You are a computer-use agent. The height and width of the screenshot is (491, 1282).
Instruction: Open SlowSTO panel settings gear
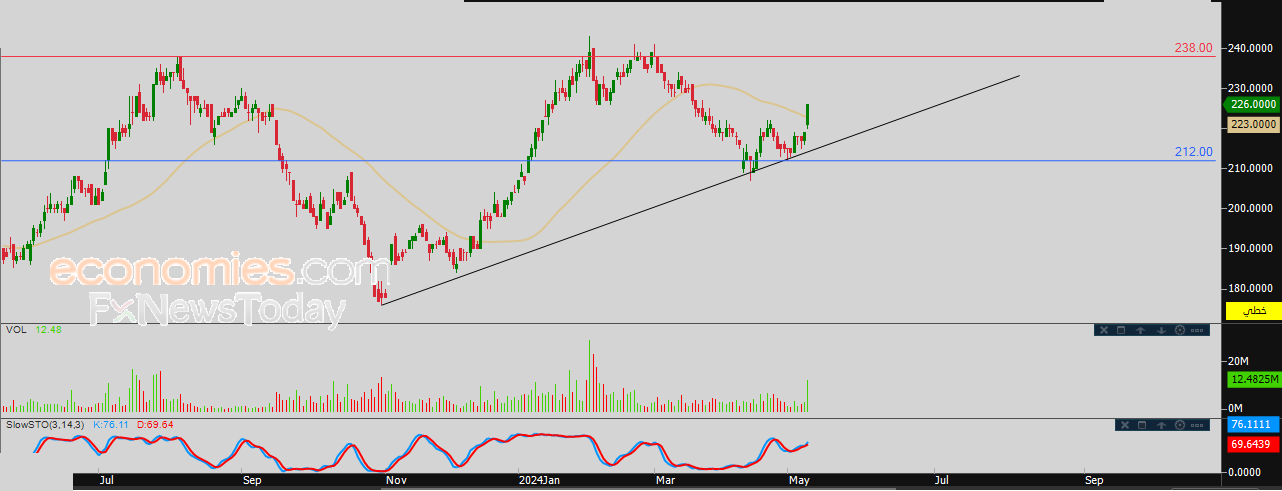click(1180, 425)
